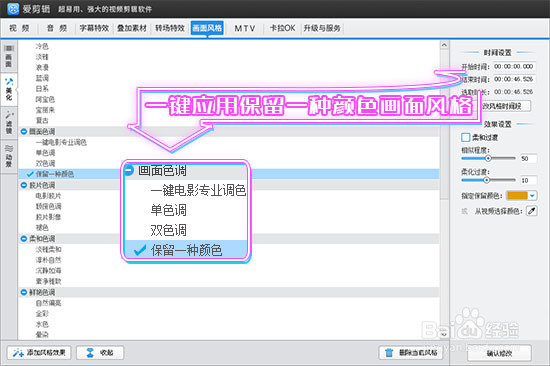Click the 结束时间 time field
The image size is (550, 366).
click(x=514, y=79)
